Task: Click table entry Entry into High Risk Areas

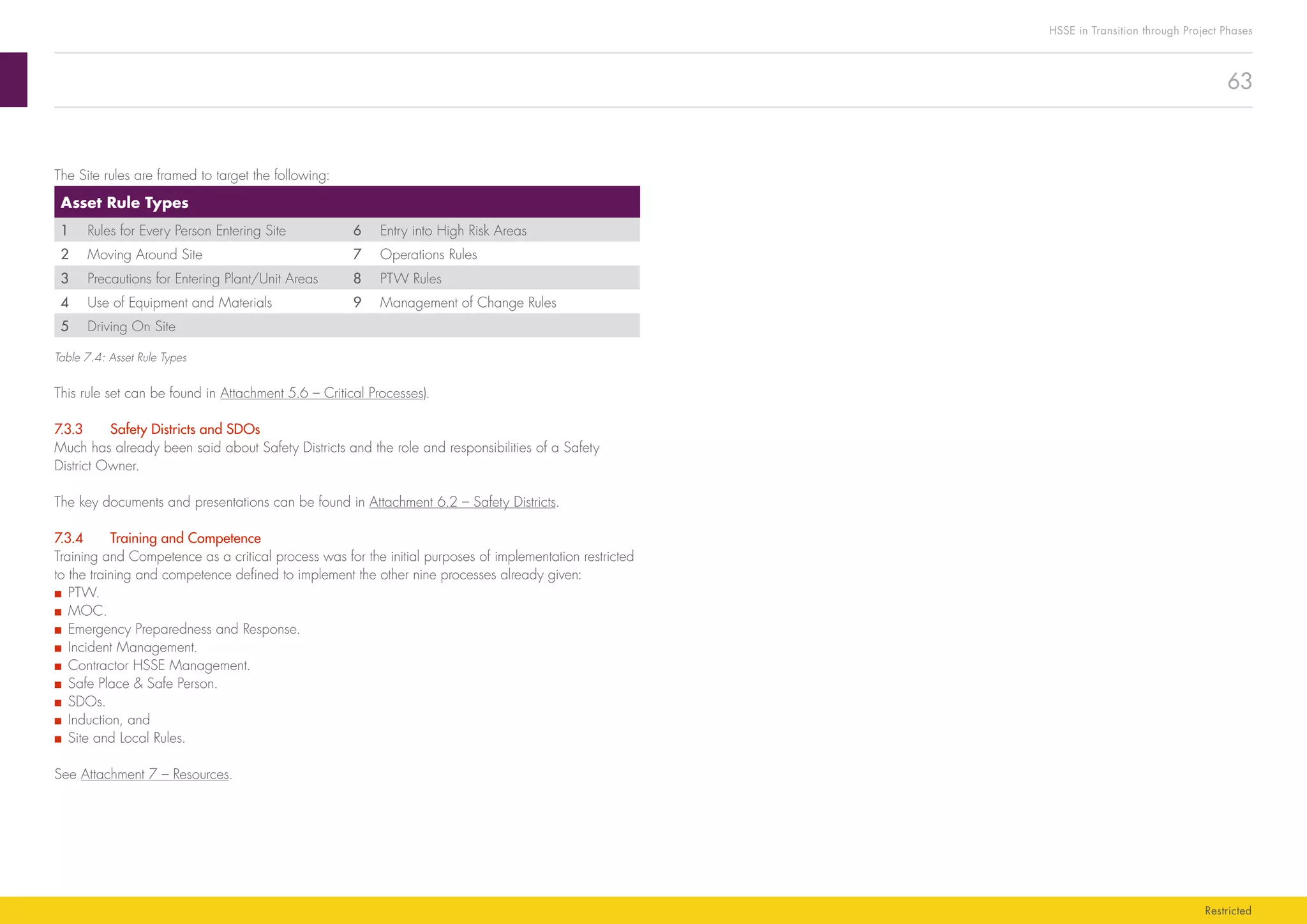Action: tap(453, 230)
